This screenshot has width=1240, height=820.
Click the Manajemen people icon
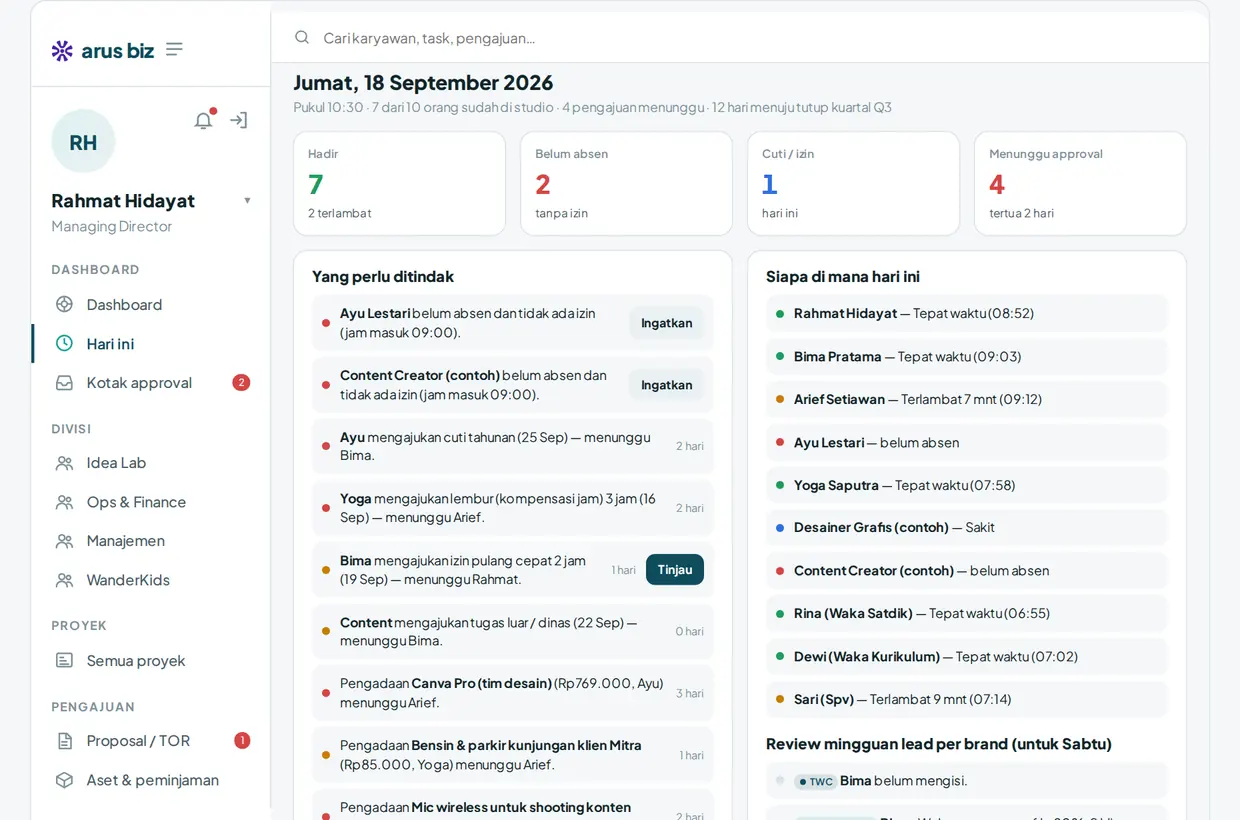point(64,541)
